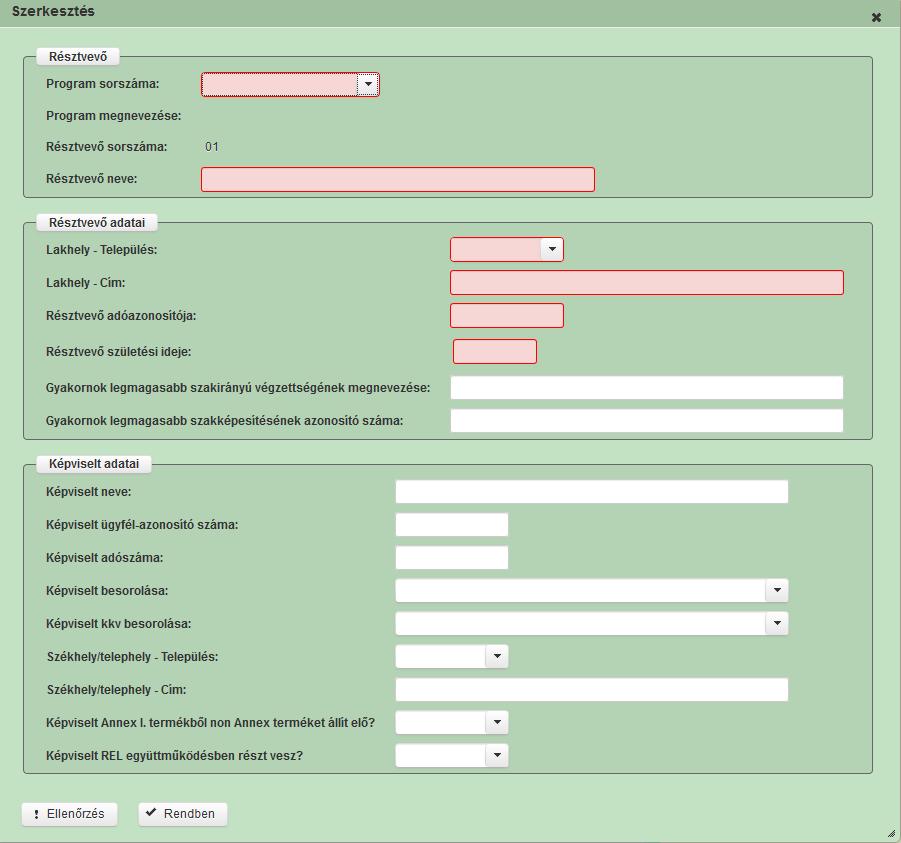
Task: Click Gyakornok legmagasabb szakirányú végzettségének megnevezése field
Action: tap(646, 388)
